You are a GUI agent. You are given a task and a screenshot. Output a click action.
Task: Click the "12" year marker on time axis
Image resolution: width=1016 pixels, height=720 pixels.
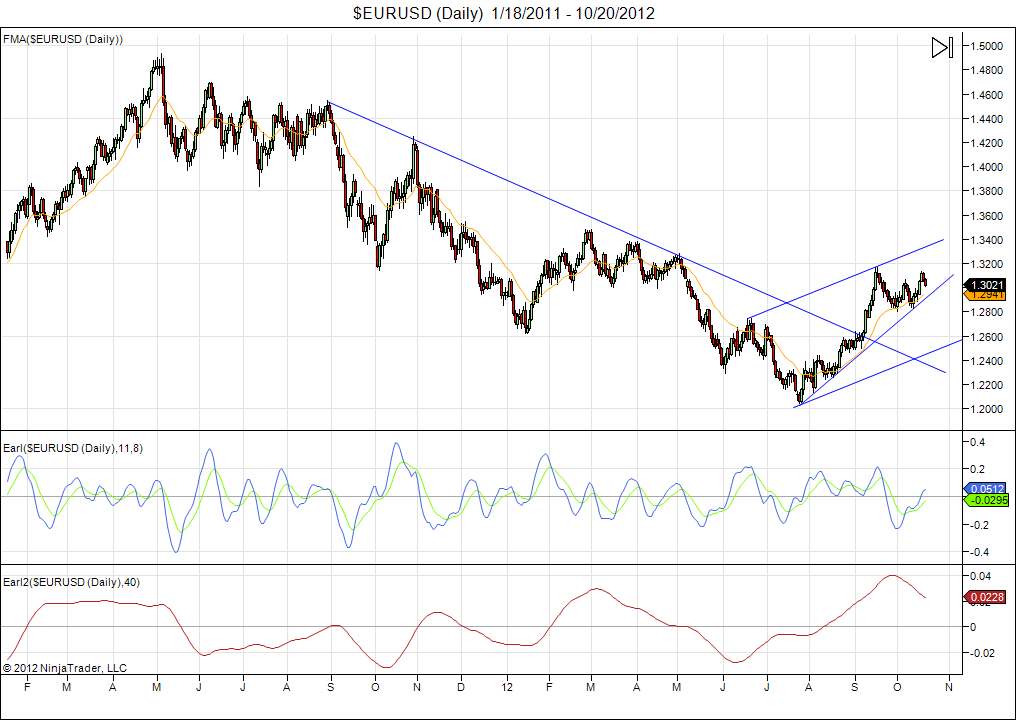point(507,688)
